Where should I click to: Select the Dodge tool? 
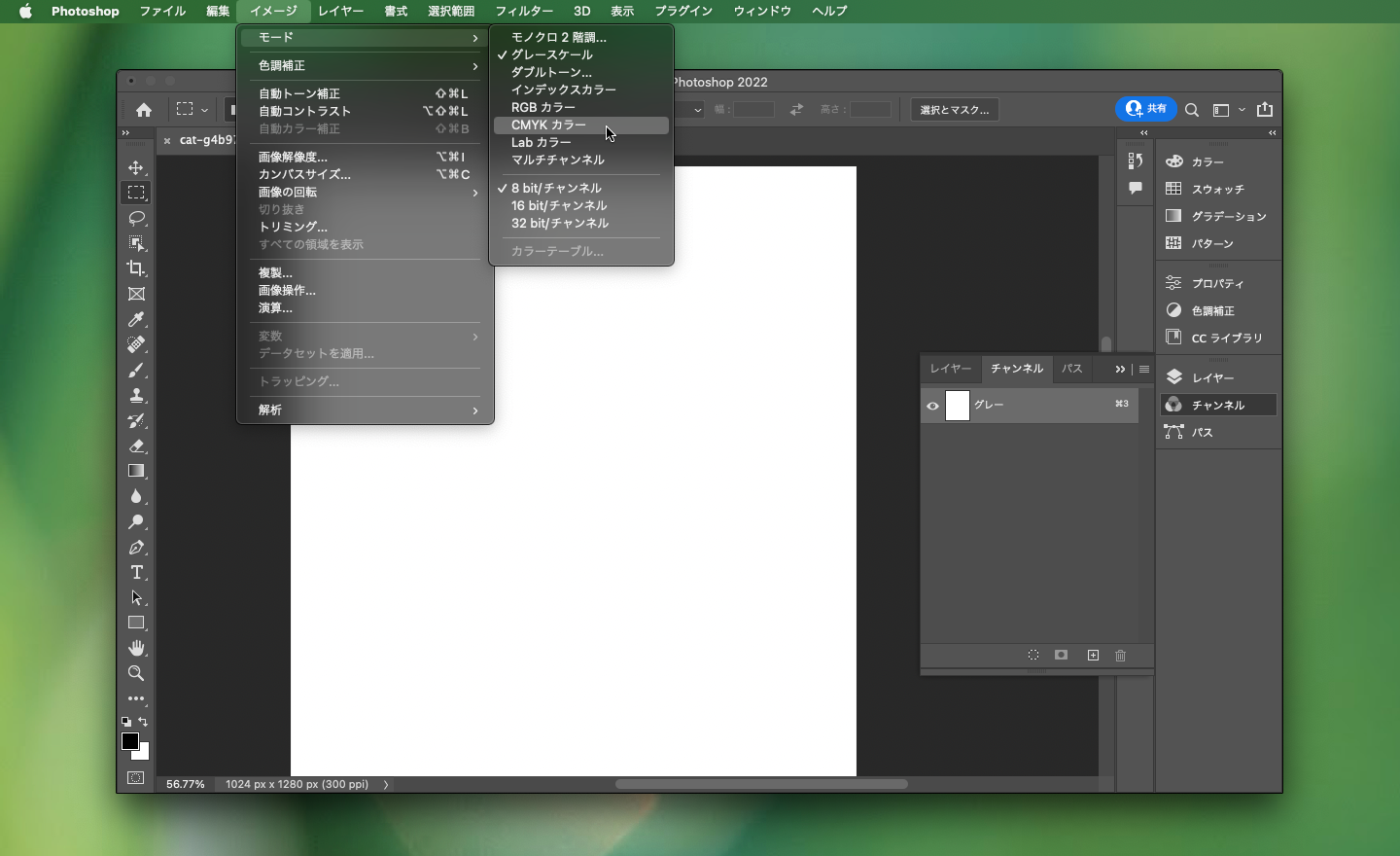tap(136, 522)
